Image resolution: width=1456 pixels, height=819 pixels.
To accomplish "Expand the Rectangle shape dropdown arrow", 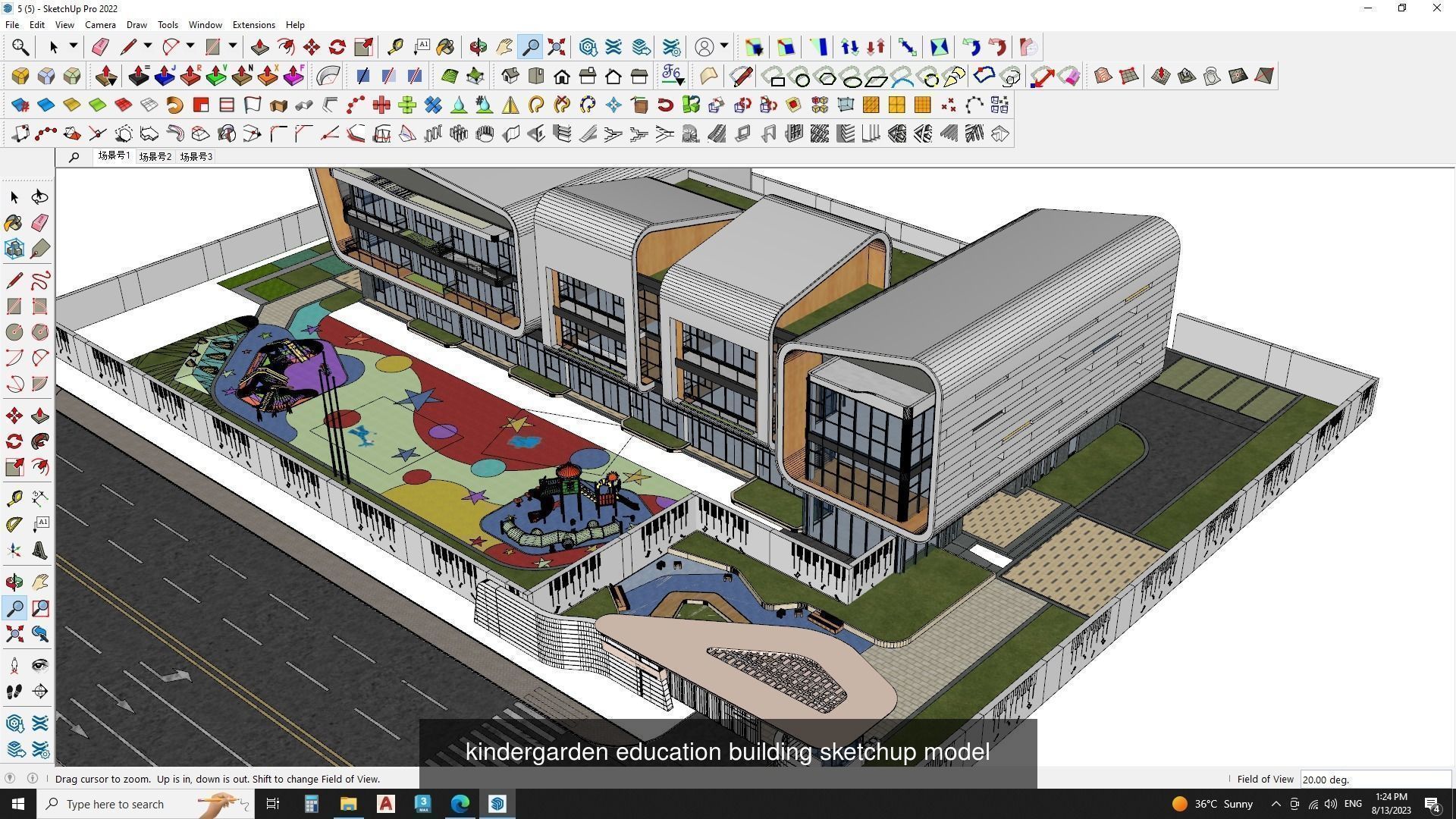I will pos(233,46).
